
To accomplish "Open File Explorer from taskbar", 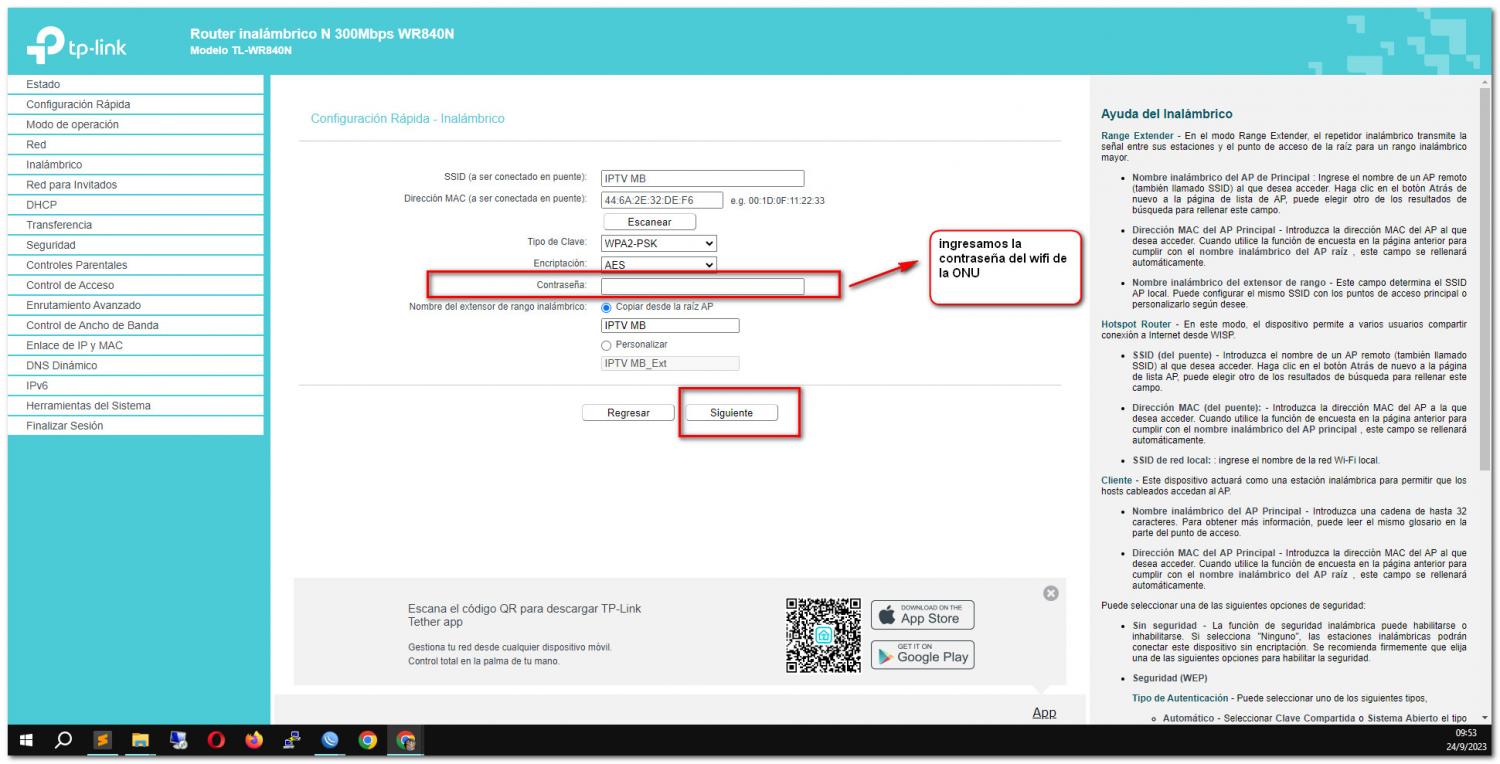I will tap(140, 741).
